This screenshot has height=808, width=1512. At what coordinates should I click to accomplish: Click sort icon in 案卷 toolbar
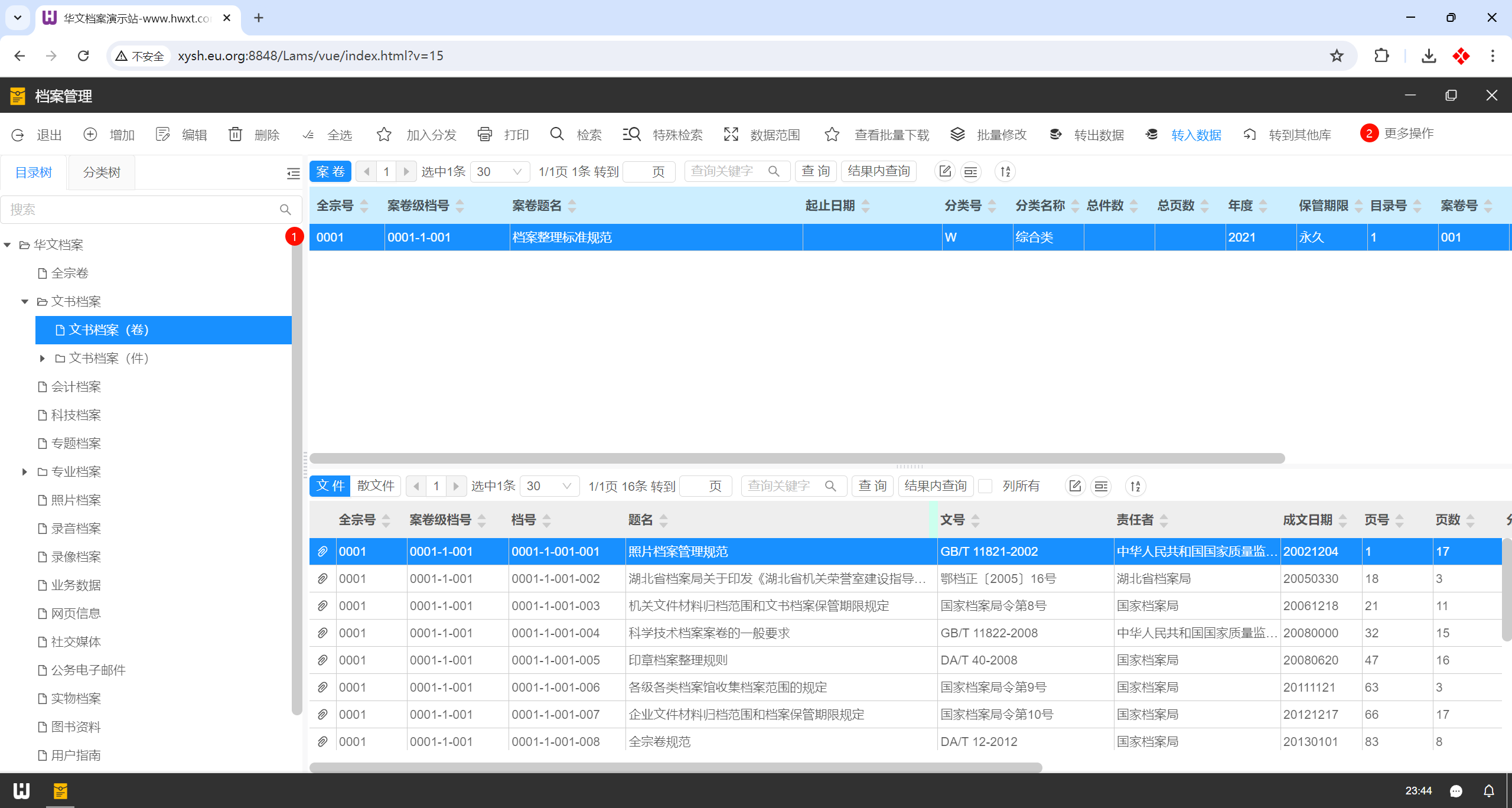1005,172
